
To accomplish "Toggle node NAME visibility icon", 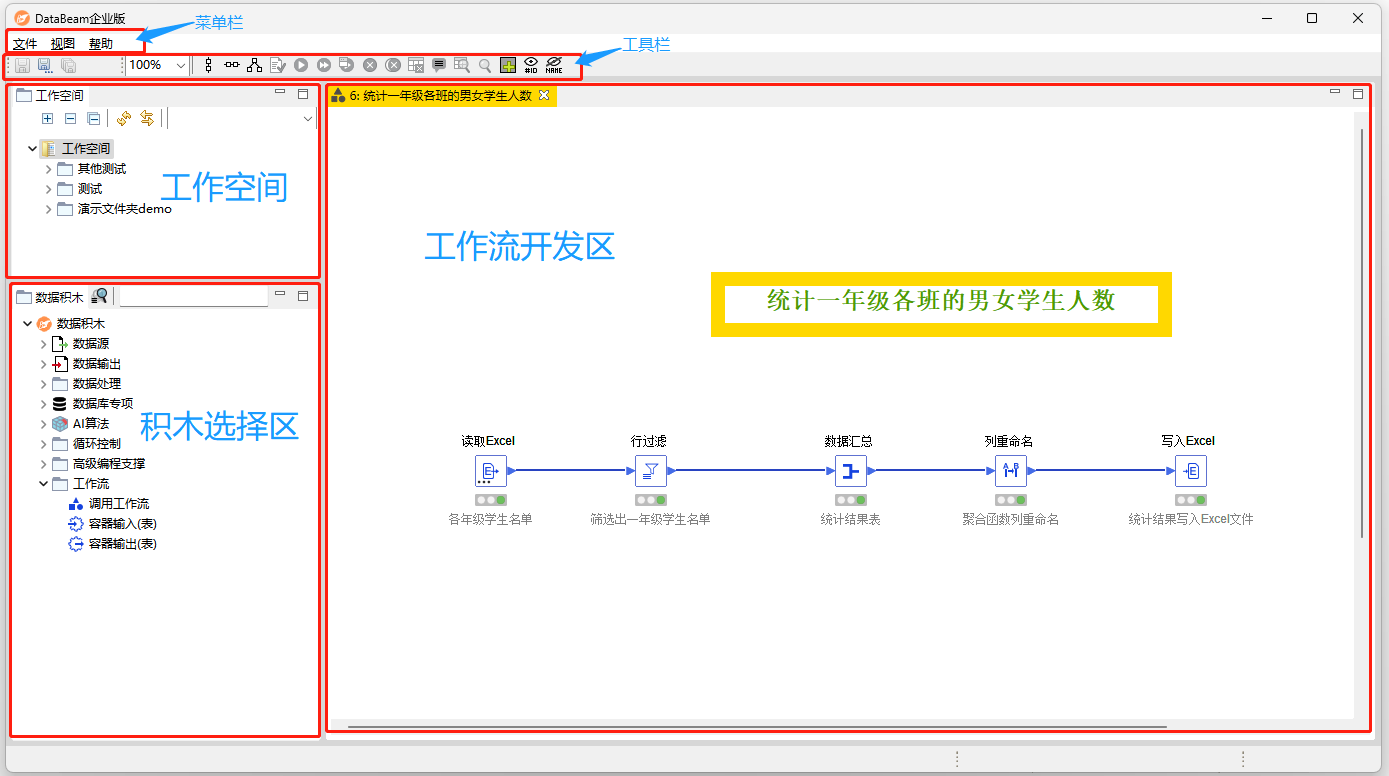I will [x=553, y=65].
